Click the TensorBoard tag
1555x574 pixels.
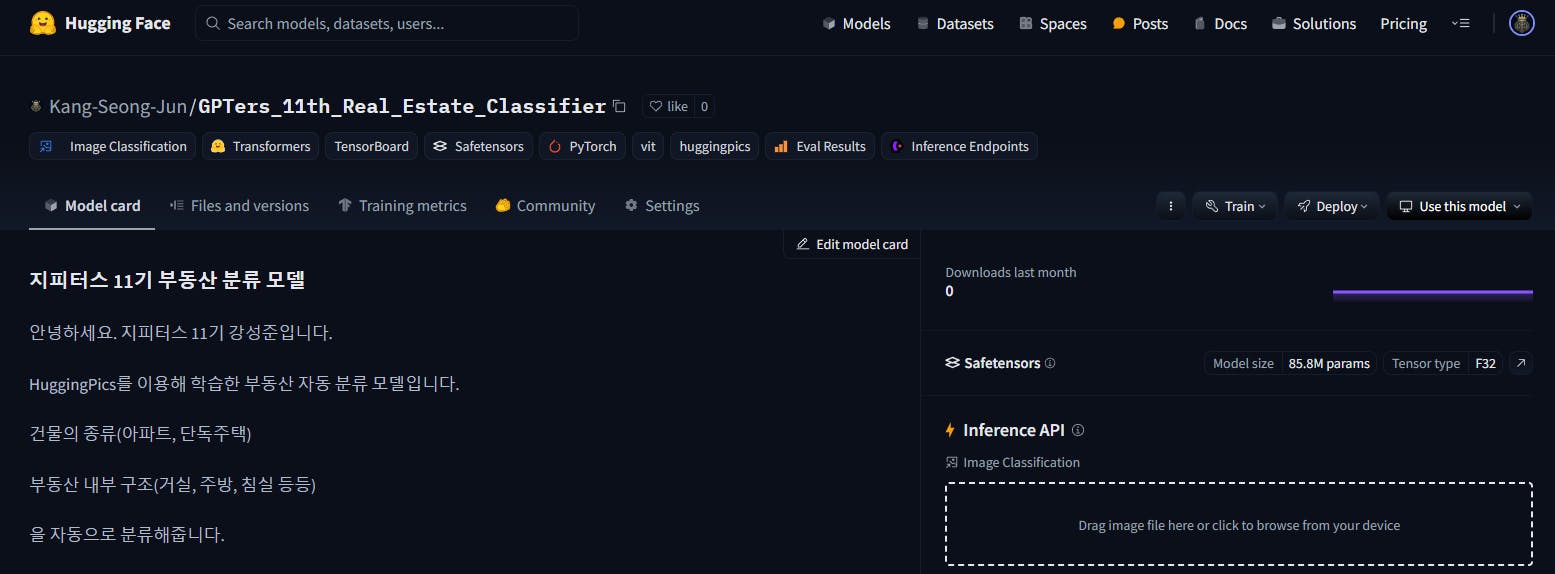click(x=371, y=146)
